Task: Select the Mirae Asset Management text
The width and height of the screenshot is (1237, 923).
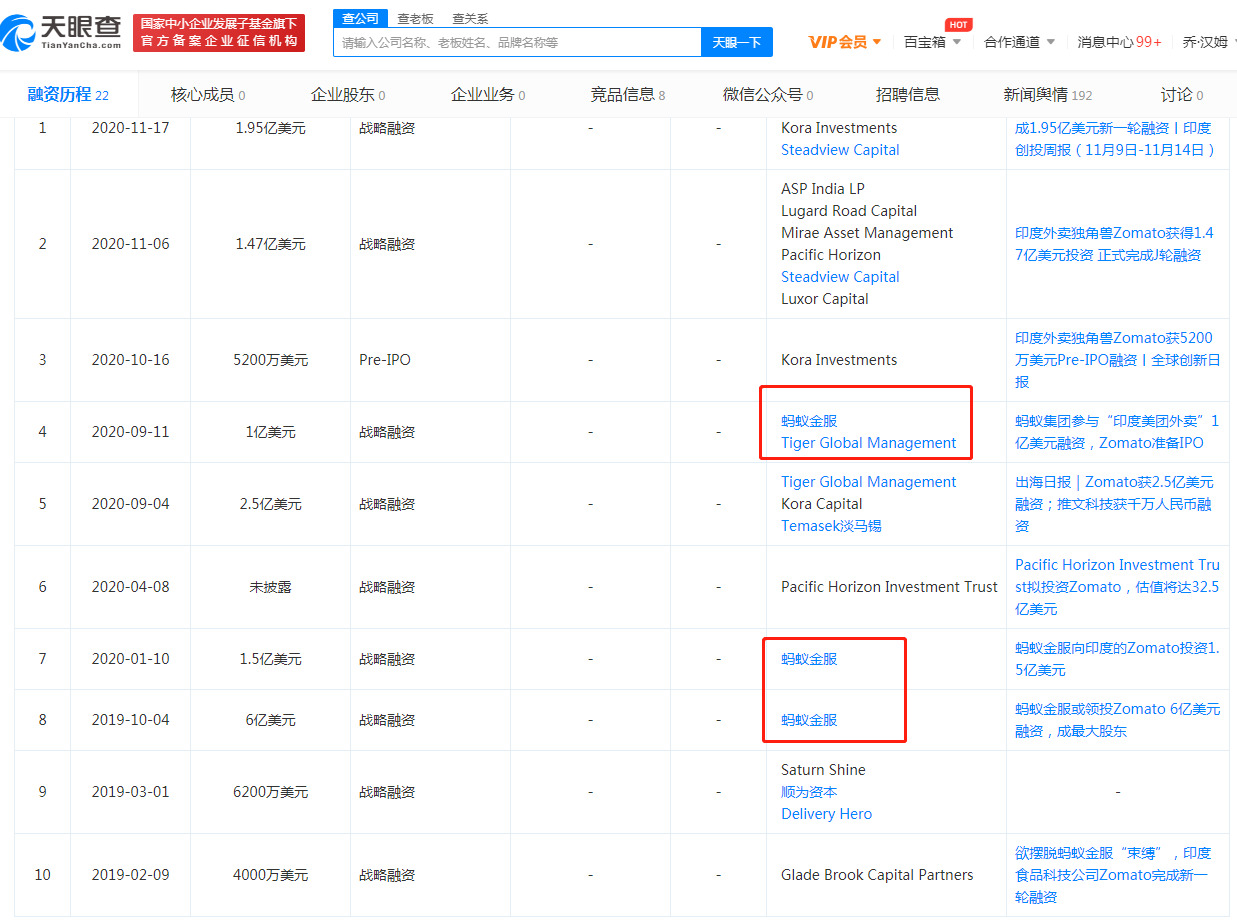Action: click(x=867, y=233)
